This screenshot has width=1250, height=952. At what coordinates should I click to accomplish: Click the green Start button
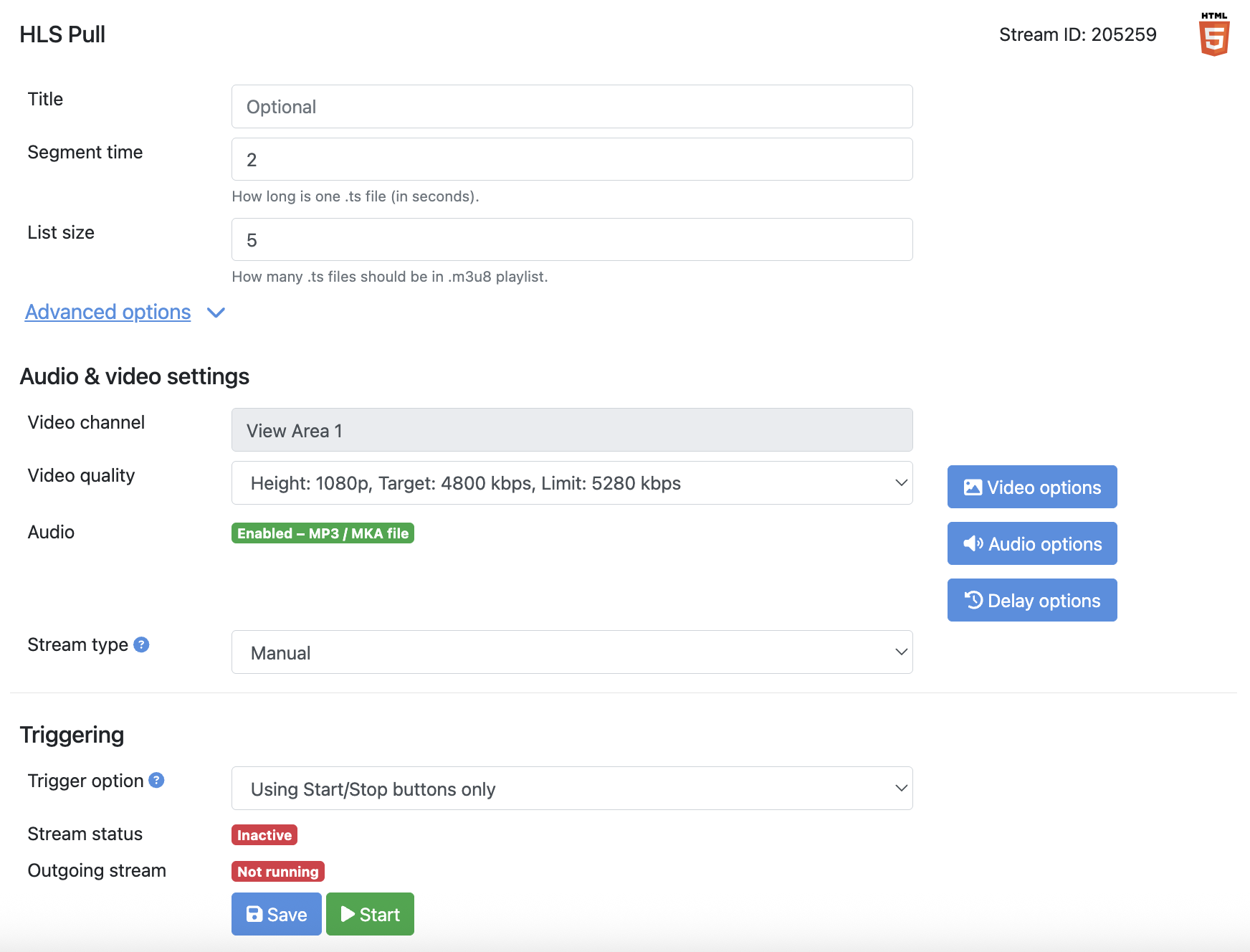(x=370, y=914)
